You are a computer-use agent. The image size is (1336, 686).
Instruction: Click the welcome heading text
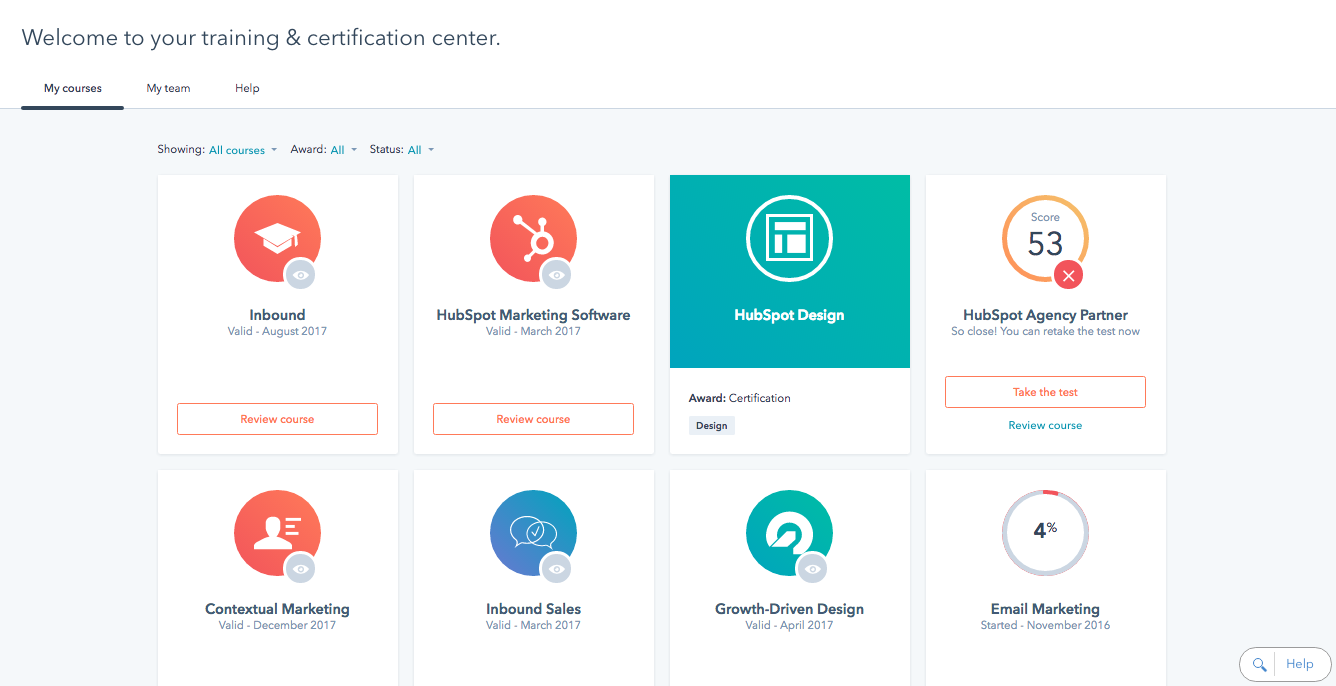pyautogui.click(x=260, y=38)
